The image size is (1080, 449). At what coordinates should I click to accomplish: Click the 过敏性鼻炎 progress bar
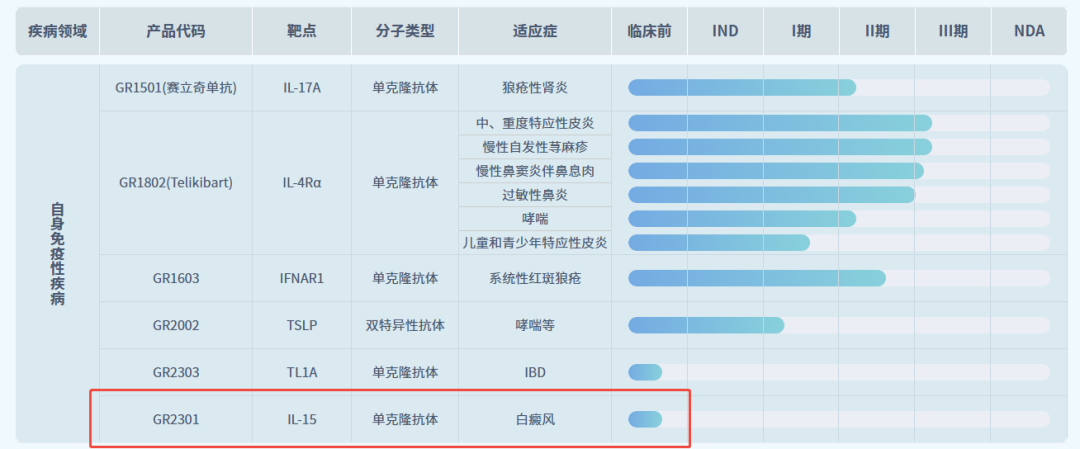click(839, 195)
